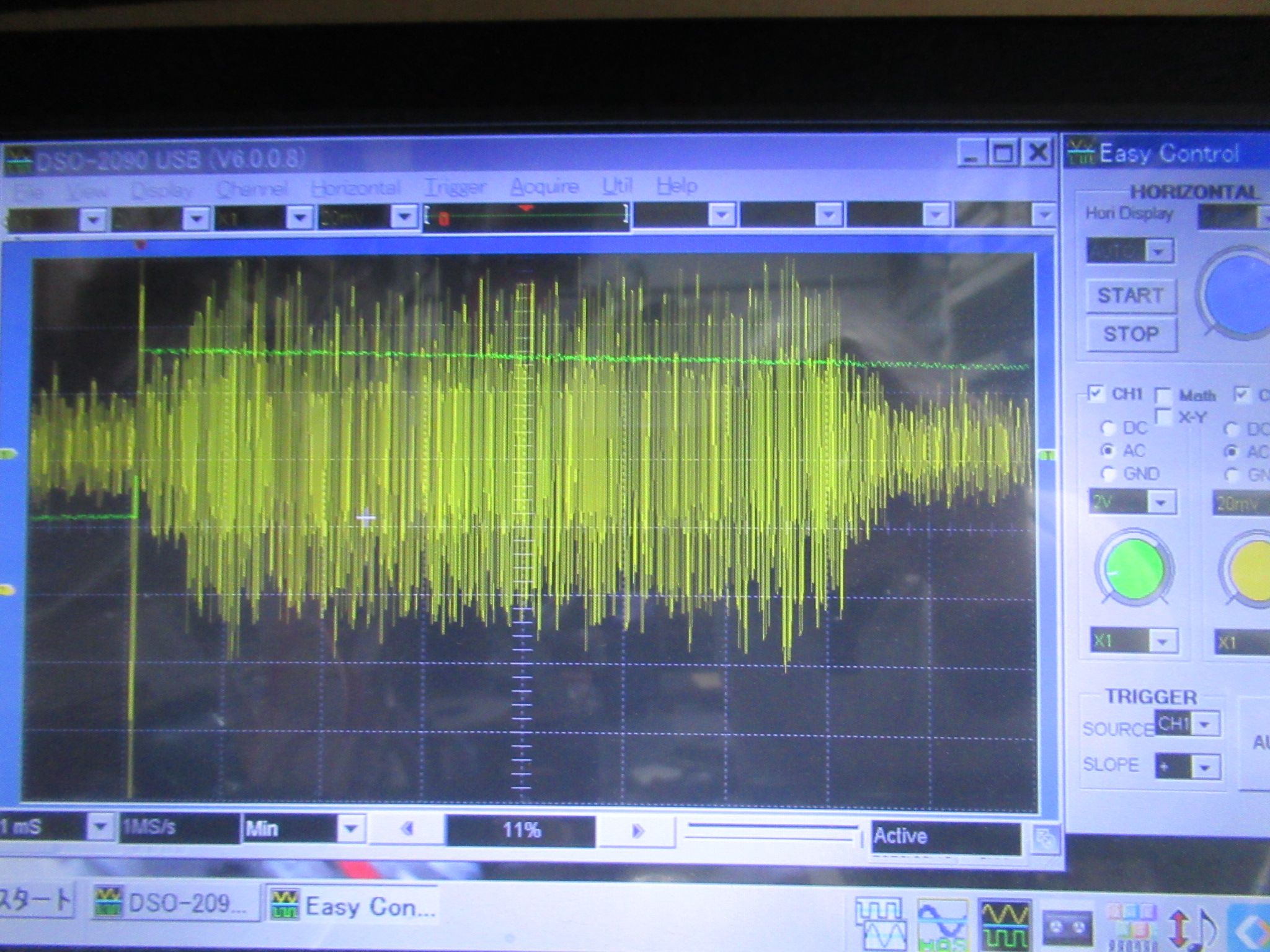Select DC coupling for CH1
1270x952 pixels.
1108,428
